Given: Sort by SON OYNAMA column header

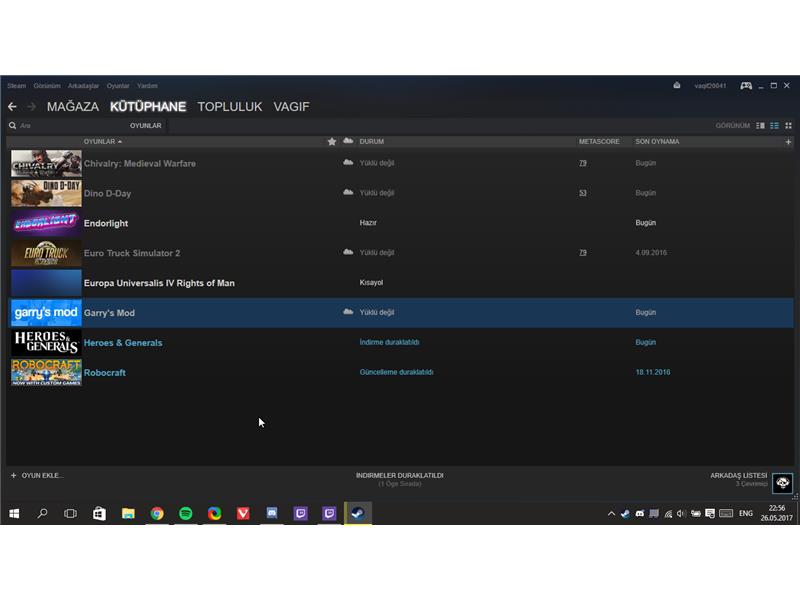Looking at the screenshot, I should coord(657,141).
